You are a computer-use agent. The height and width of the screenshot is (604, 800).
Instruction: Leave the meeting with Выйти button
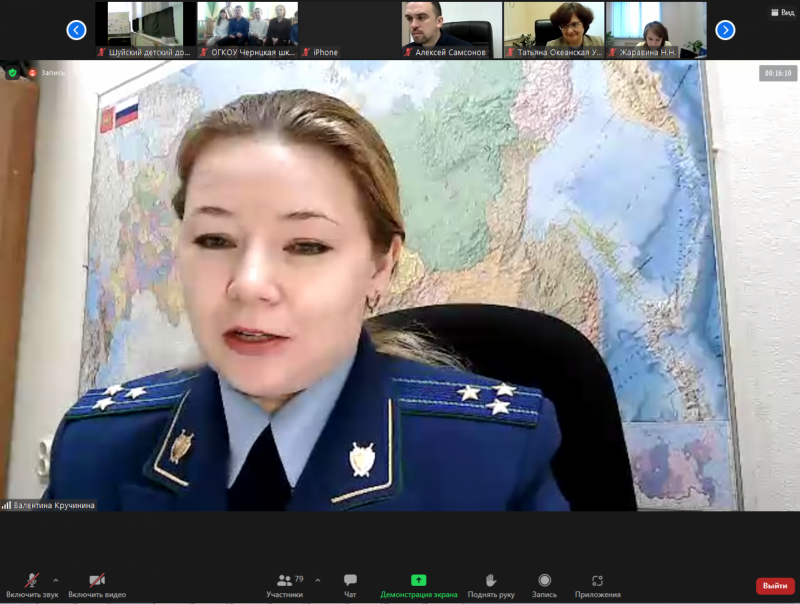774,585
